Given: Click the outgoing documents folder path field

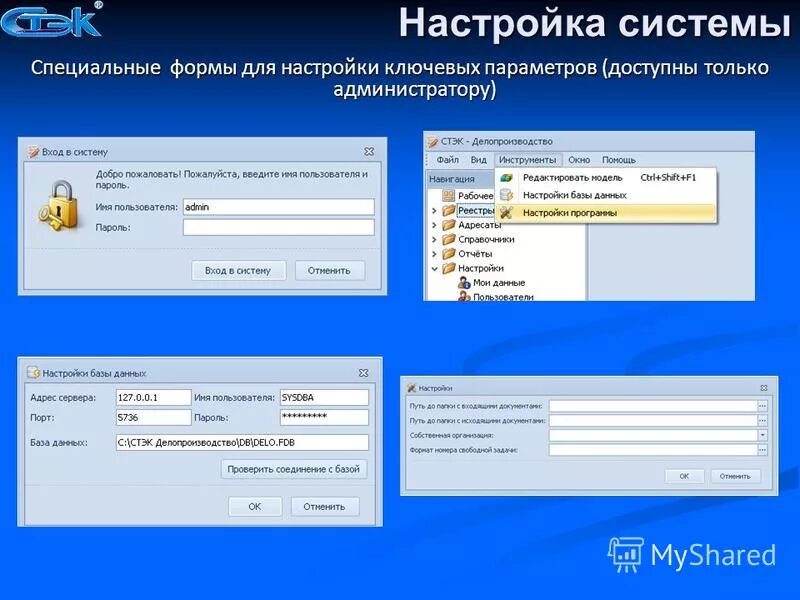Looking at the screenshot, I should click(x=653, y=420).
